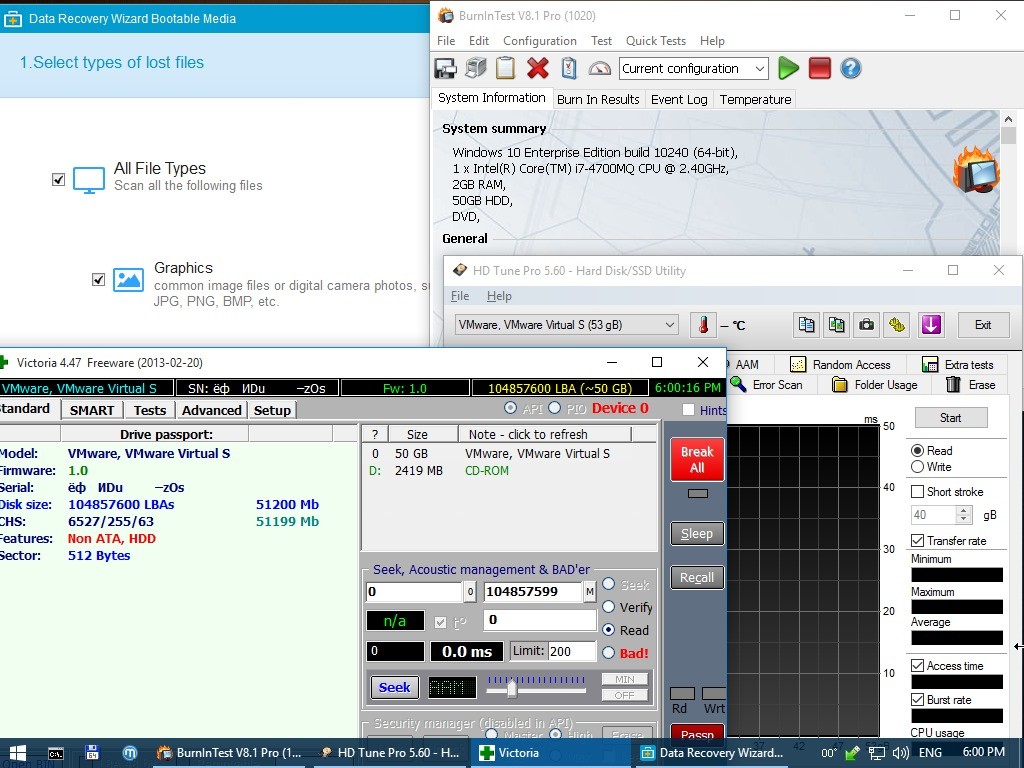Click the Short stroke gB spinner arrows
The height and width of the screenshot is (768, 1024).
click(x=964, y=515)
